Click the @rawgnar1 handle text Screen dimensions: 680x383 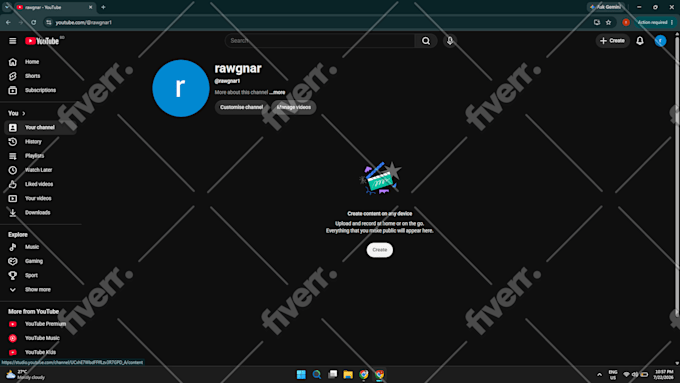(227, 81)
